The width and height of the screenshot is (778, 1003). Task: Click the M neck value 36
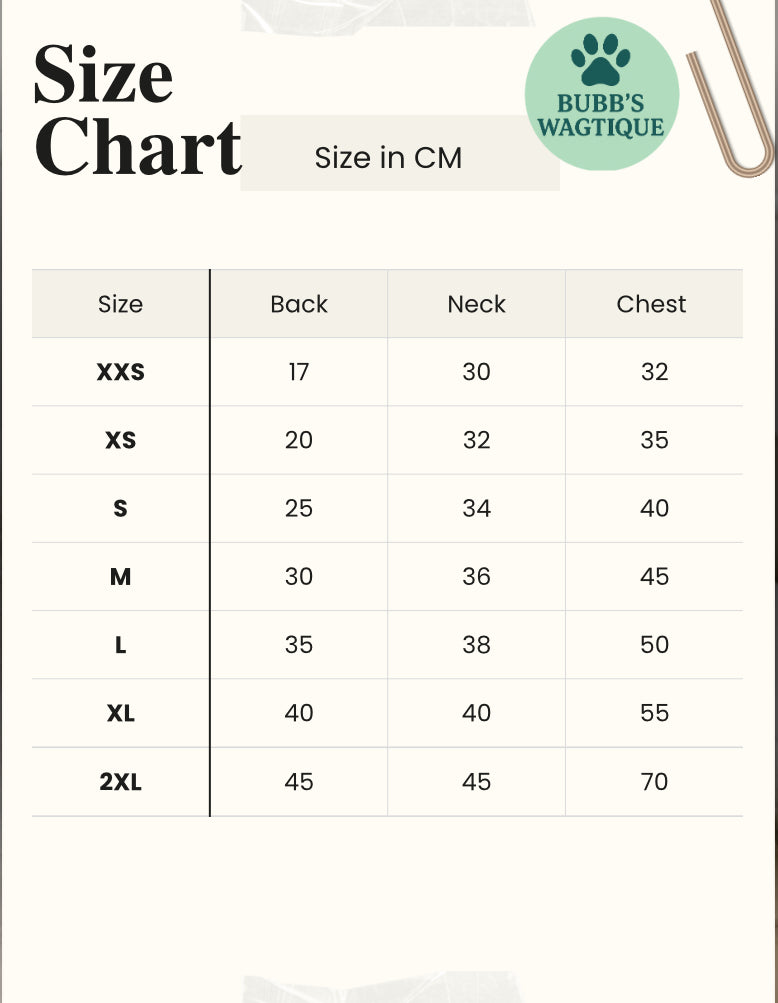click(477, 577)
